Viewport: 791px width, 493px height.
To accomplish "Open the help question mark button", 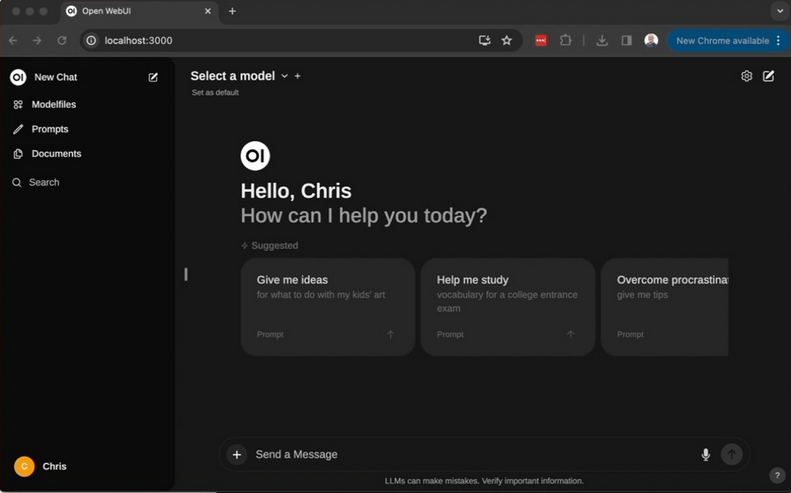I will pyautogui.click(x=777, y=475).
